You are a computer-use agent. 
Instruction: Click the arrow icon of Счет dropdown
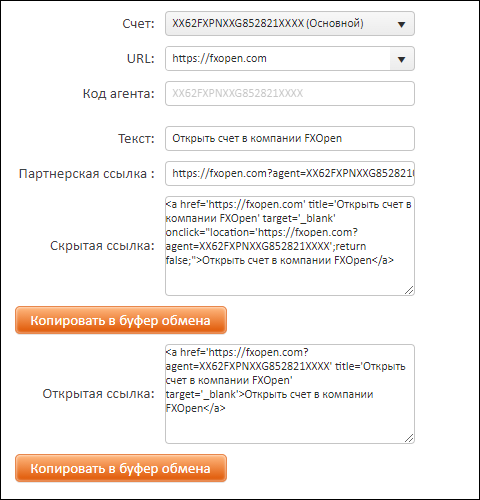[x=401, y=24]
